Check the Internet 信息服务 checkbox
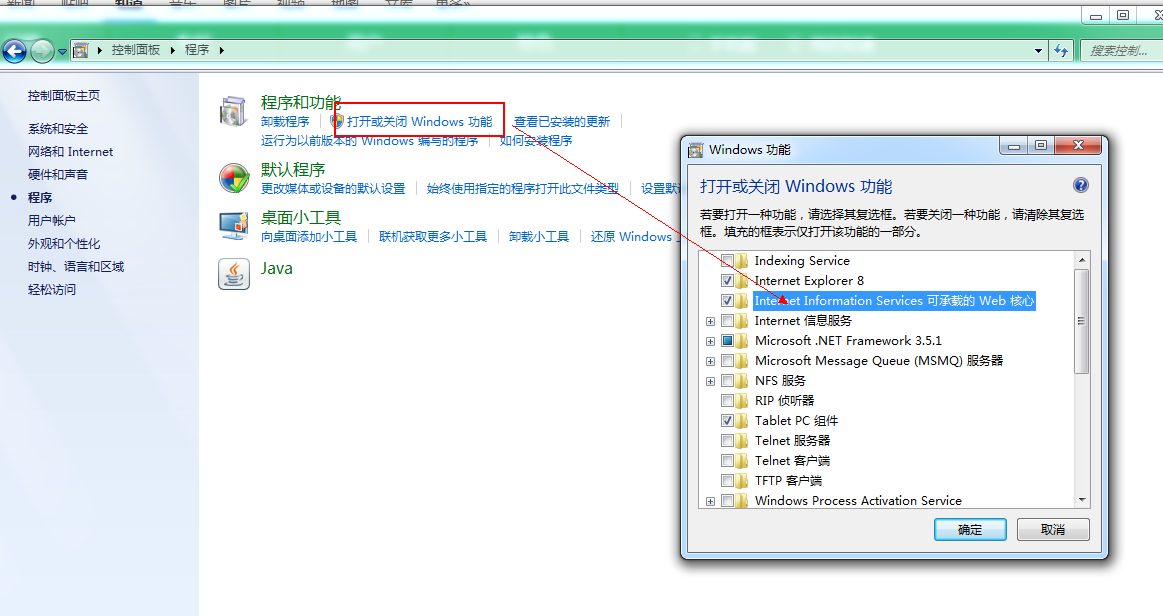The height and width of the screenshot is (616, 1163). coord(727,321)
